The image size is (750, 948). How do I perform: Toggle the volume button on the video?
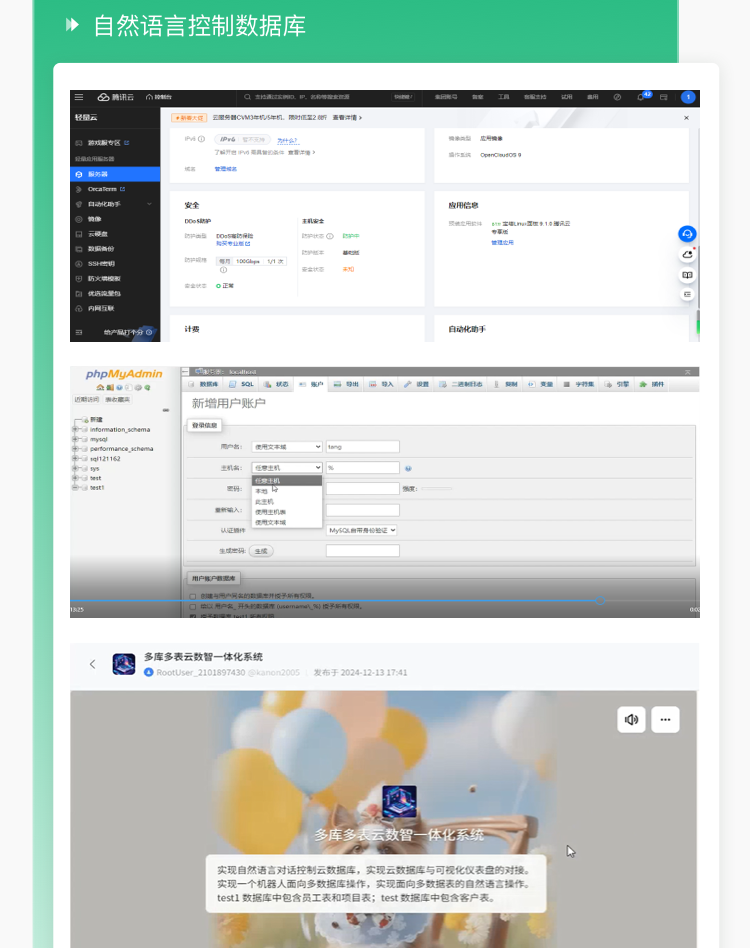pos(632,719)
